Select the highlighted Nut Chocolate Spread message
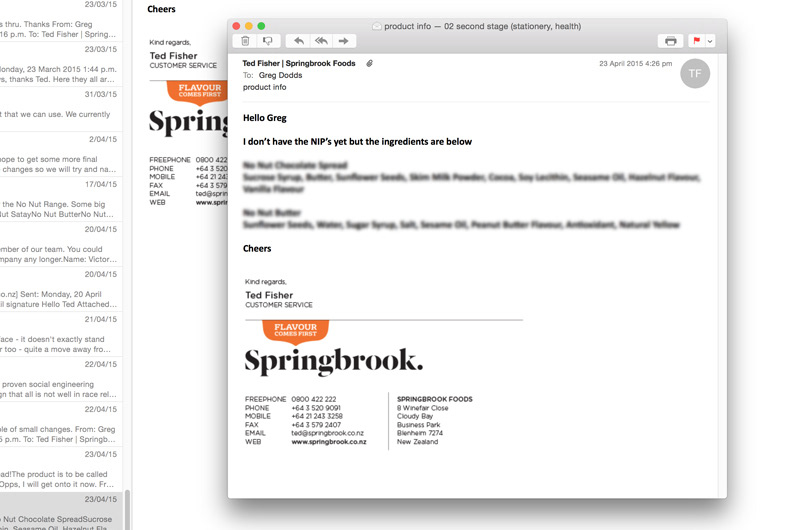Image resolution: width=800 pixels, height=530 pixels. click(61, 512)
